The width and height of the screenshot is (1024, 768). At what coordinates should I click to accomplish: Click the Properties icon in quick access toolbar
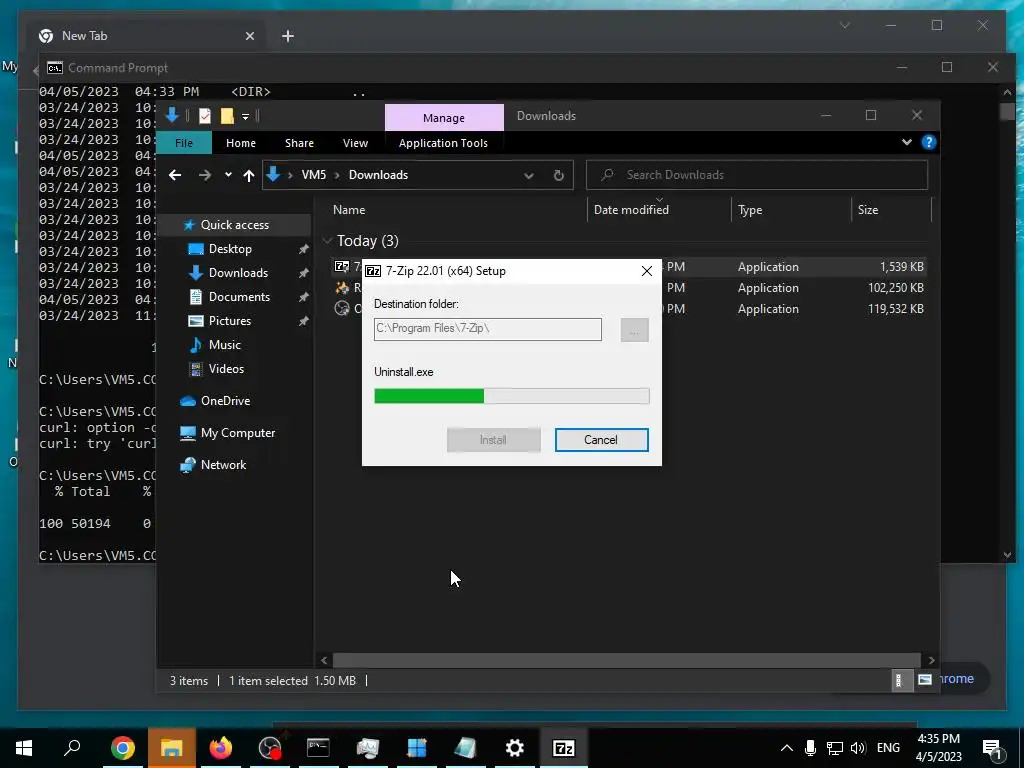(205, 116)
